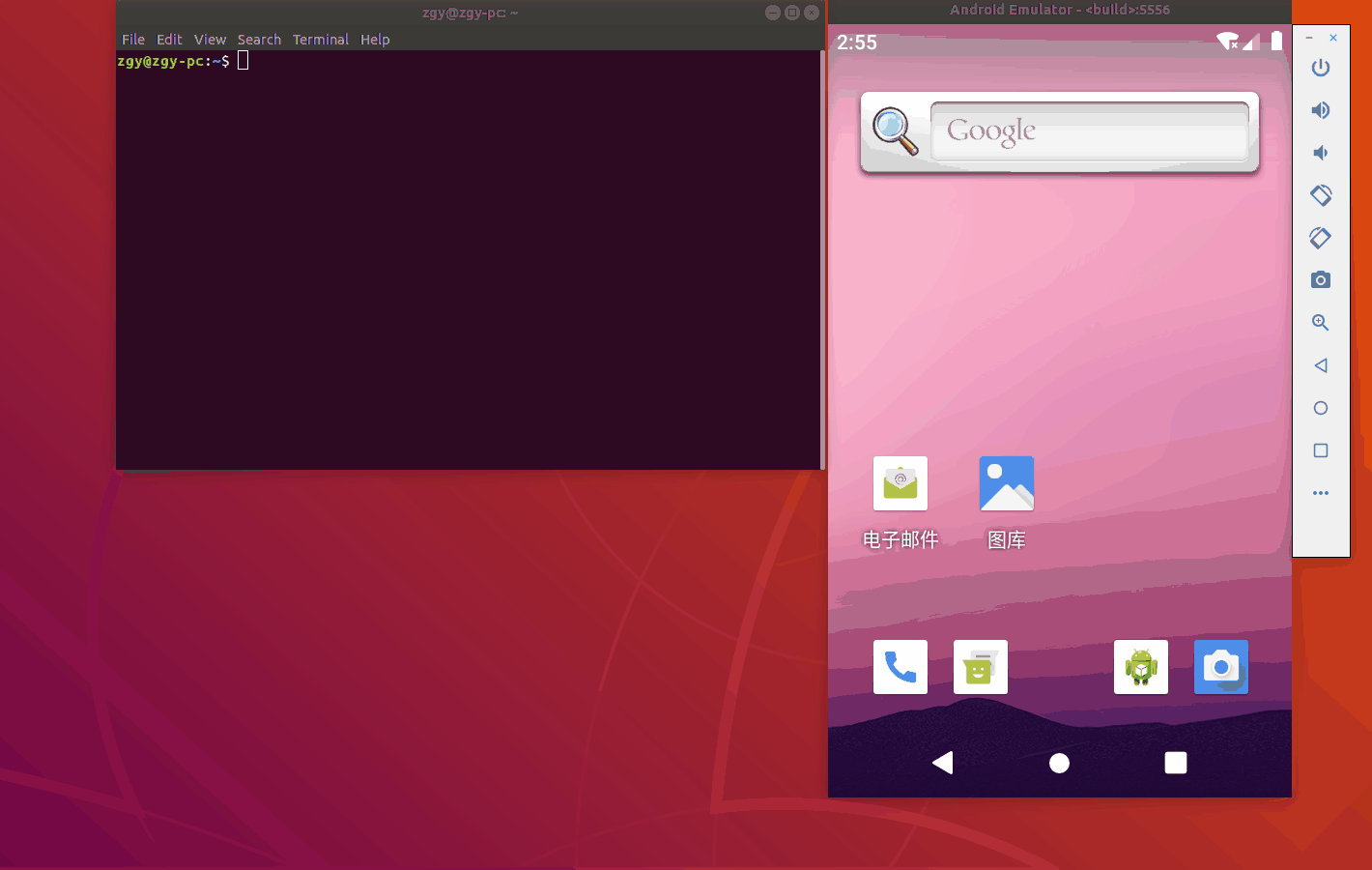Launch the Messages app from the dock

pos(980,666)
